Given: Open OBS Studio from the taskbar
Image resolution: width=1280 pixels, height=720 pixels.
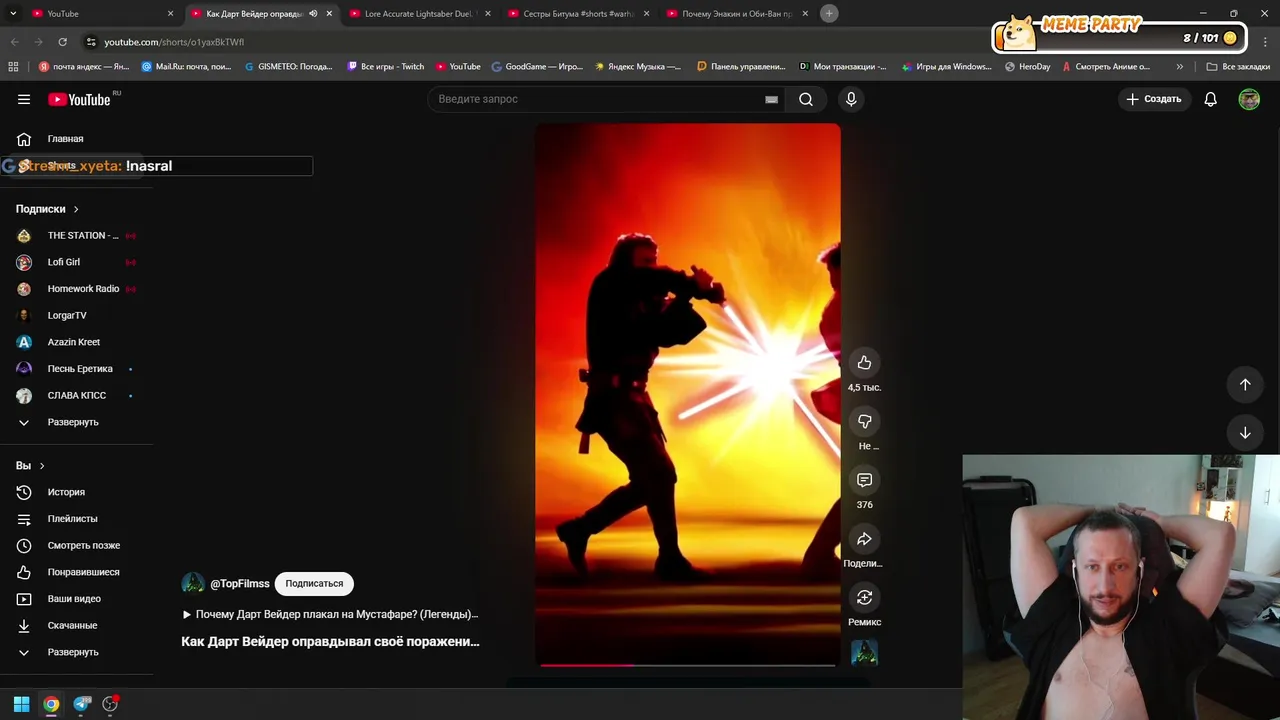Looking at the screenshot, I should click(110, 704).
